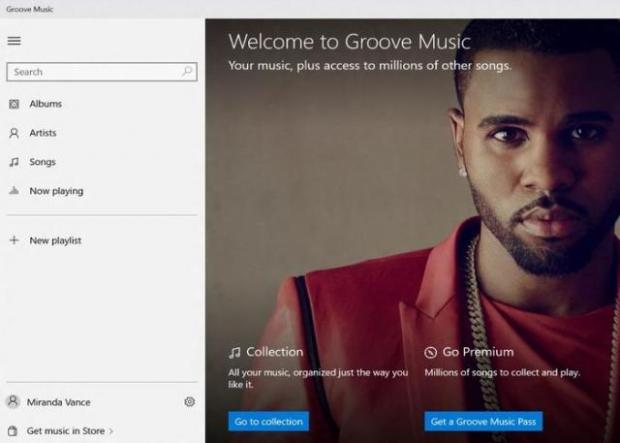
Task: Select the Collection heading
Action: [x=275, y=352]
